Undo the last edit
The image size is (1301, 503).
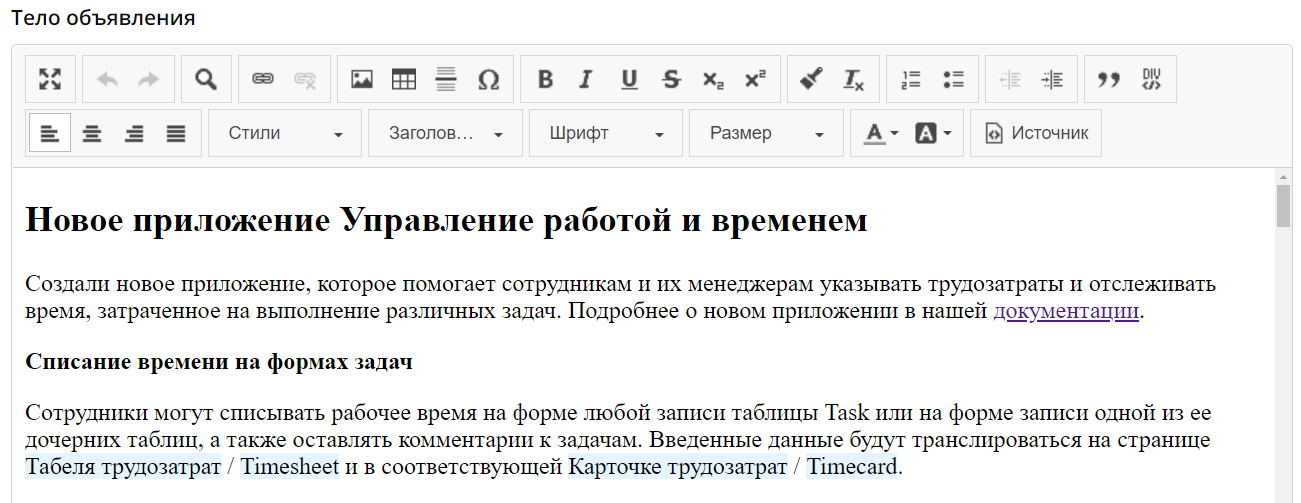click(x=107, y=80)
